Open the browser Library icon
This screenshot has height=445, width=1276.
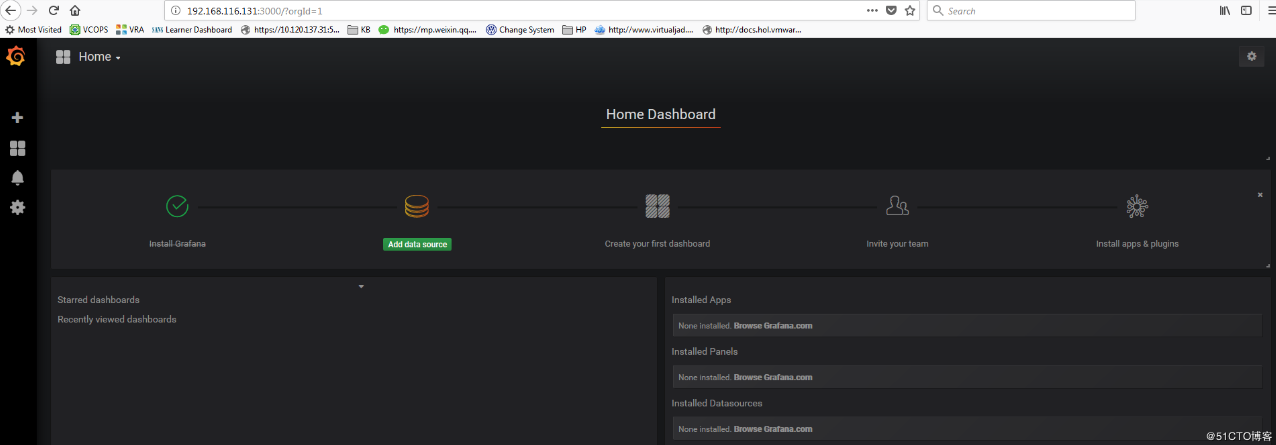[1224, 10]
